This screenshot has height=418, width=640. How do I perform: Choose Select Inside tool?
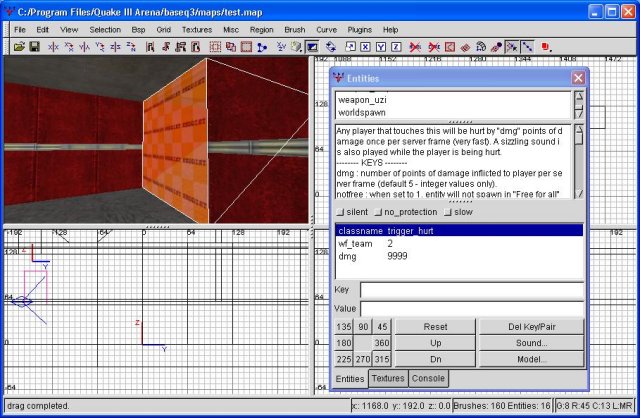196,47
